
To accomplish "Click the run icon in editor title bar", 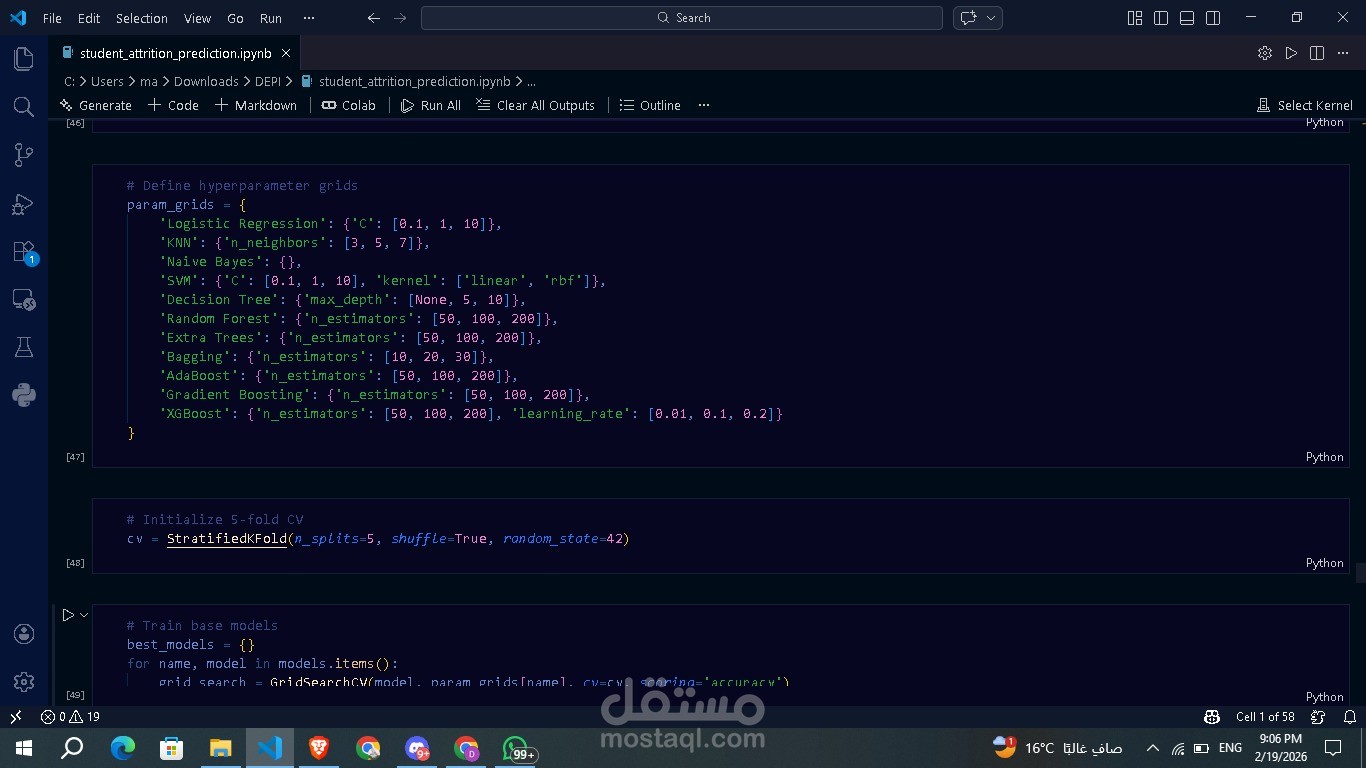I will pos(1291,53).
